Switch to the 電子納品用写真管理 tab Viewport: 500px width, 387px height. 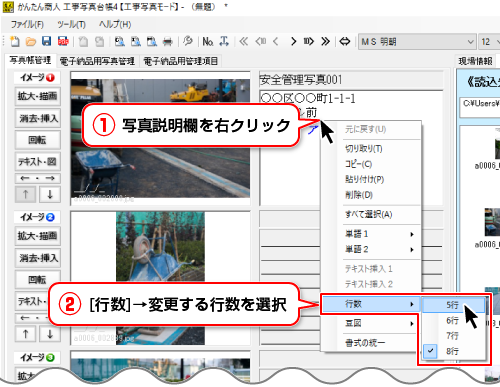click(97, 61)
